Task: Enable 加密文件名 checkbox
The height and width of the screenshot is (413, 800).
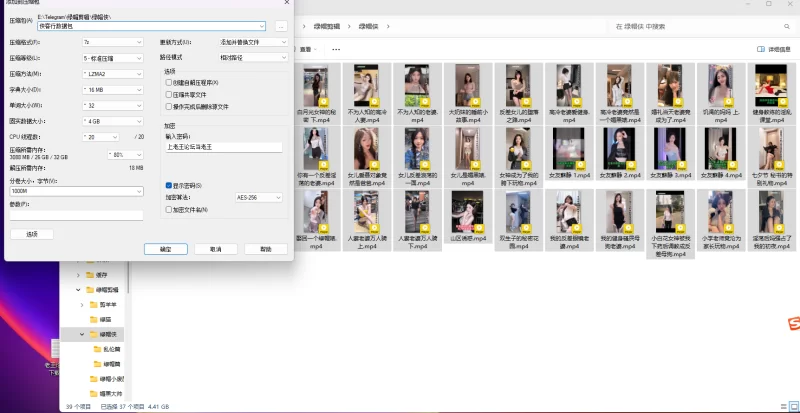Action: [168, 209]
